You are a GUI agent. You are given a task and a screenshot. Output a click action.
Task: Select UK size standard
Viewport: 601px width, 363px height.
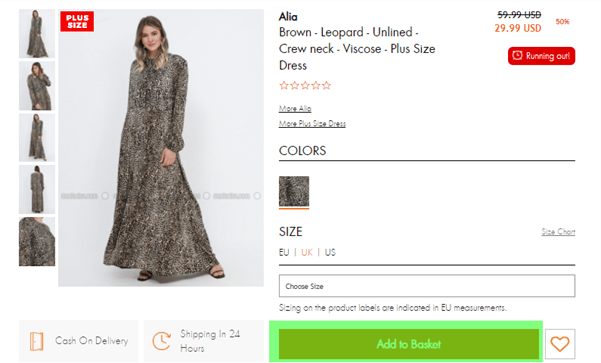click(307, 252)
